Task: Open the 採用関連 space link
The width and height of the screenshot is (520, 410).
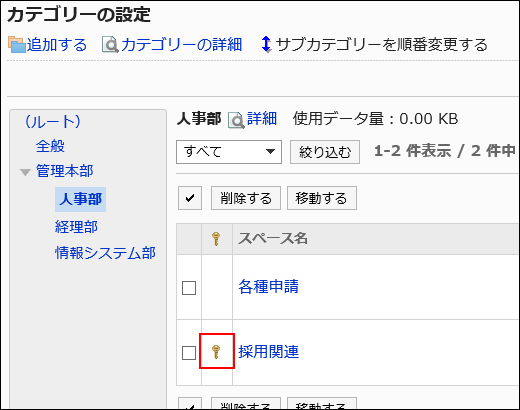Action: click(x=269, y=352)
